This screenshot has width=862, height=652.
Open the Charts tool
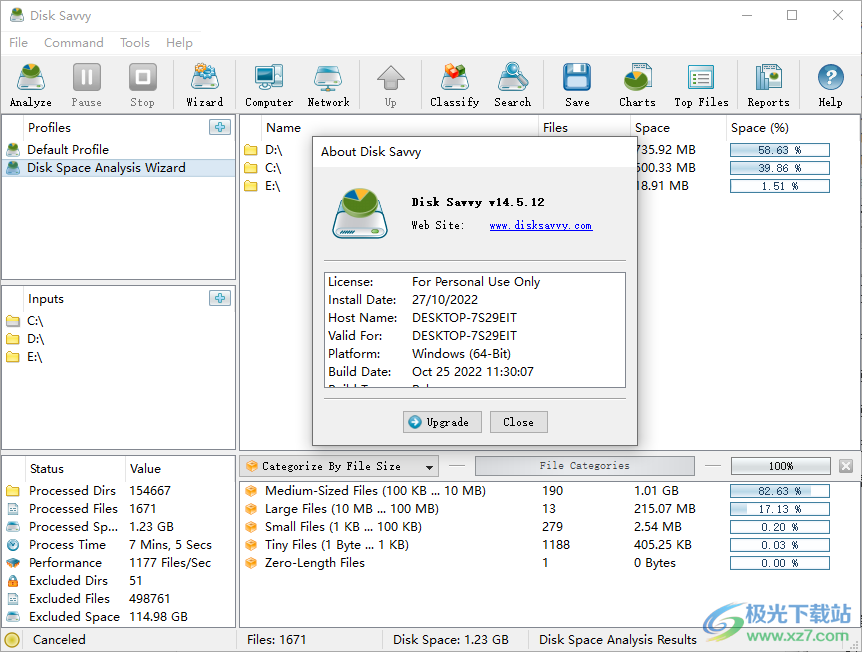pyautogui.click(x=637, y=85)
